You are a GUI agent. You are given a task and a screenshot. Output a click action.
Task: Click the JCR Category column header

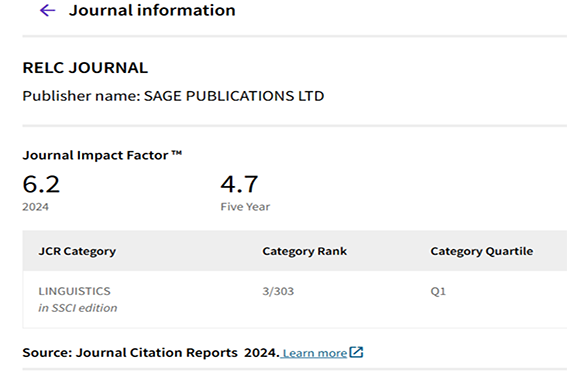click(x=77, y=251)
